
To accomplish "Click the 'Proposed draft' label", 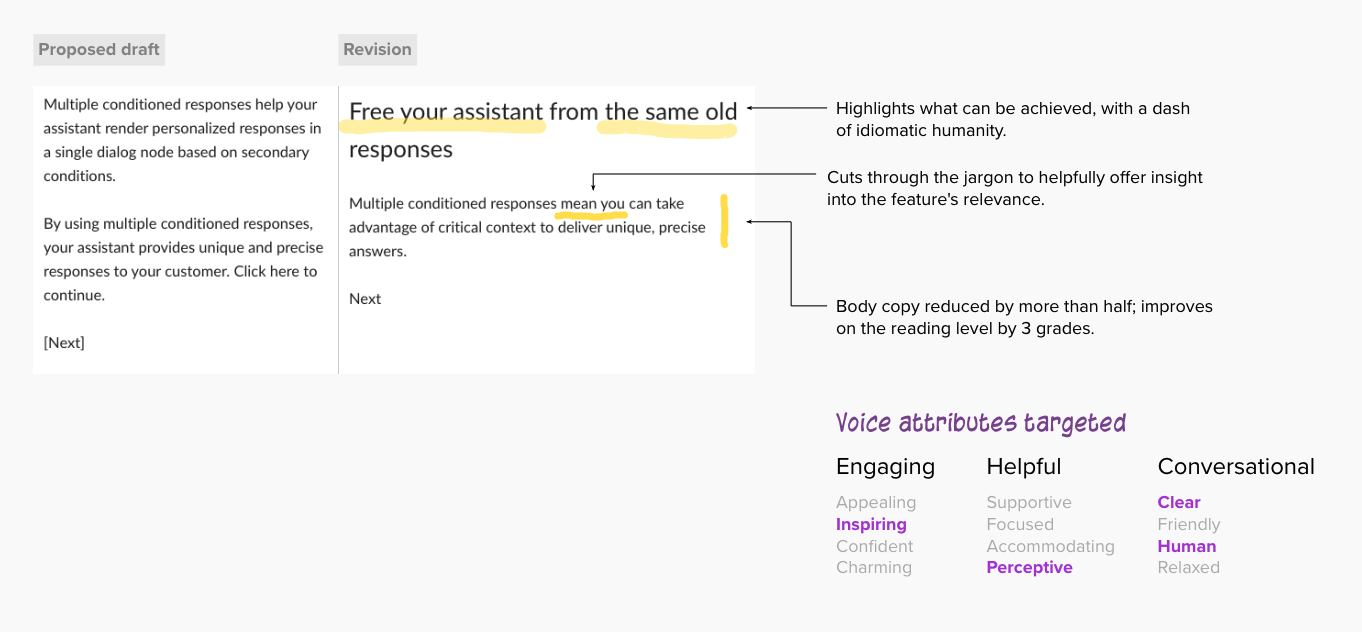I will pos(99,49).
